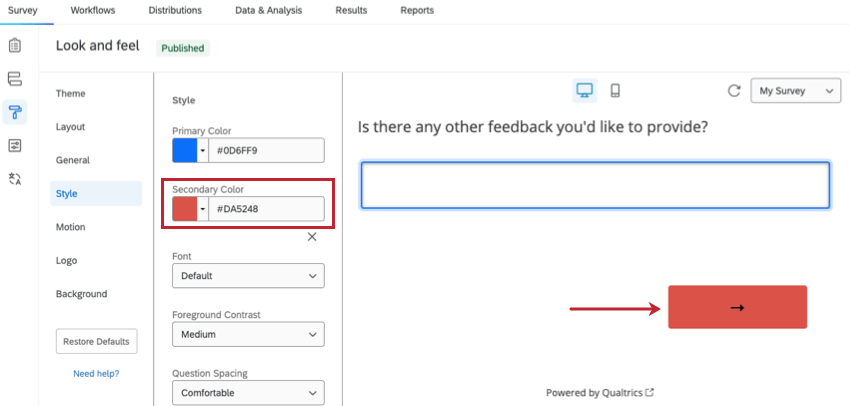The image size is (850, 406).
Task: Open the survey options sliders icon
Action: pos(15,145)
